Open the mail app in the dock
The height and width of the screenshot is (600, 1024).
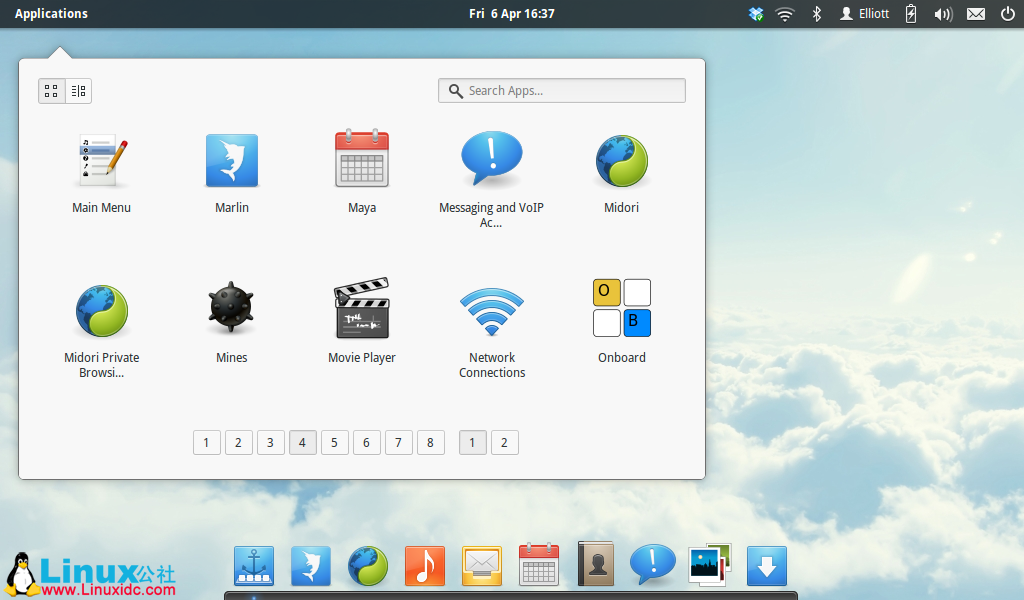click(x=482, y=565)
